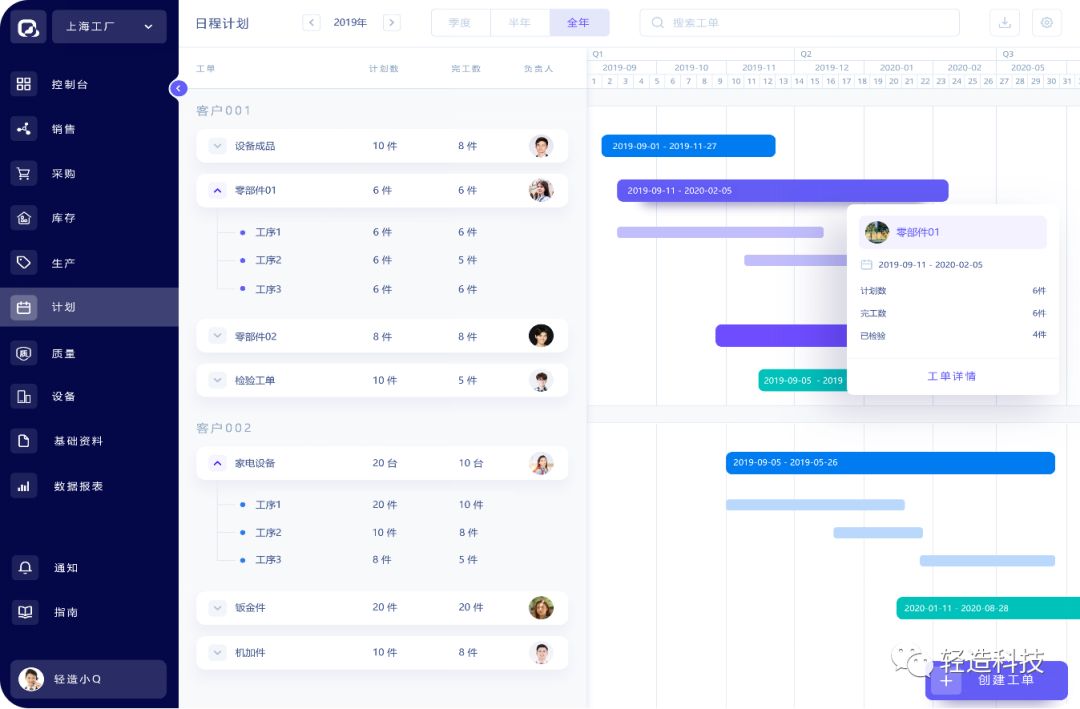1080x709 pixels.
Task: Expand the 设备成品 work order row
Action: pos(217,146)
